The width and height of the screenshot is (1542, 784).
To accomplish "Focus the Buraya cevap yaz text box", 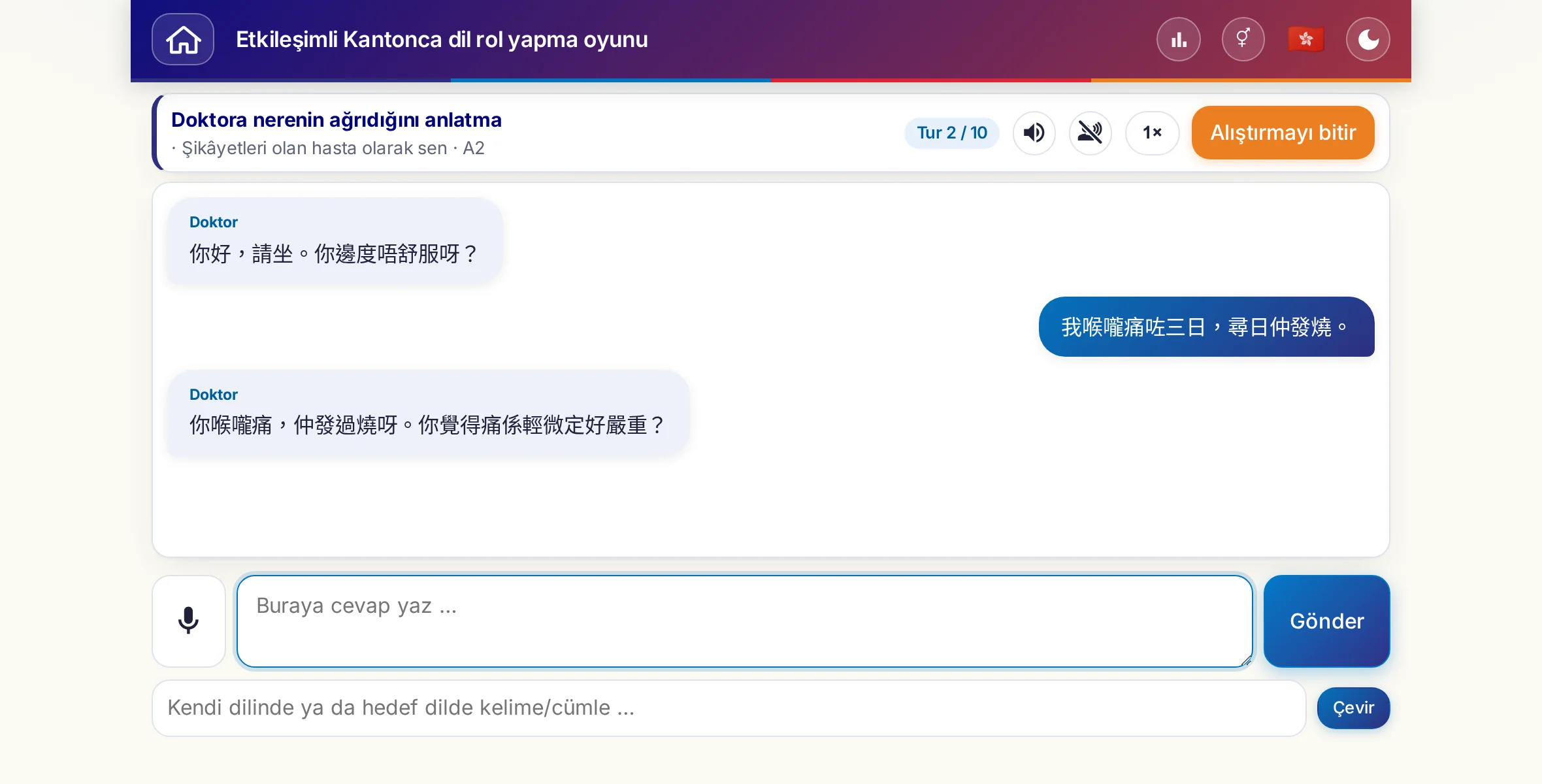I will coord(745,621).
